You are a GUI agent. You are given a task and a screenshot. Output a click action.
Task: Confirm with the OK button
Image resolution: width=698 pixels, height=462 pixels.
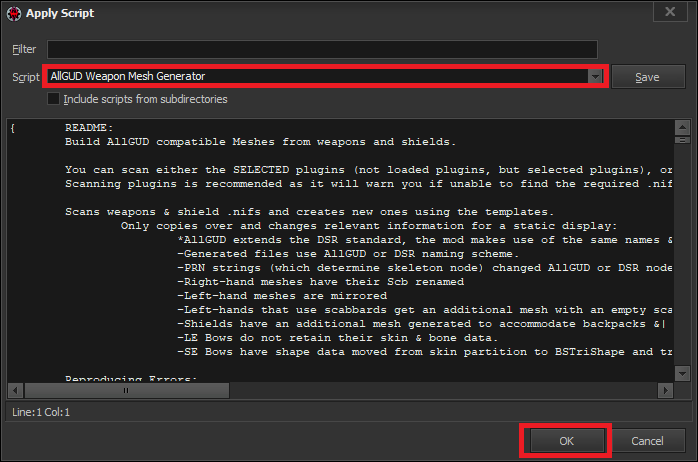(566, 441)
